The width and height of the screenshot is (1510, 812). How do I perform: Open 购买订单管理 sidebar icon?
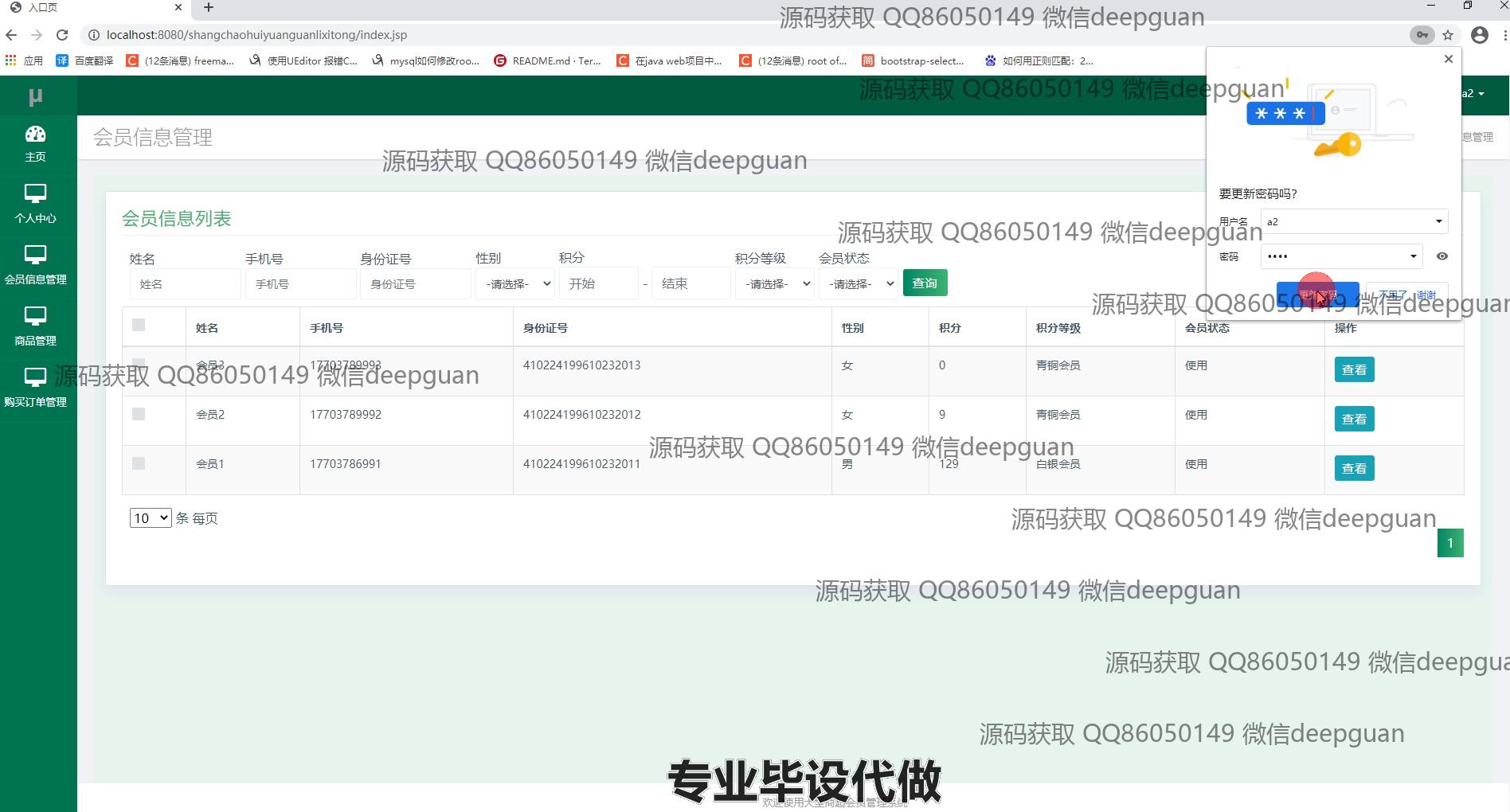click(x=36, y=378)
